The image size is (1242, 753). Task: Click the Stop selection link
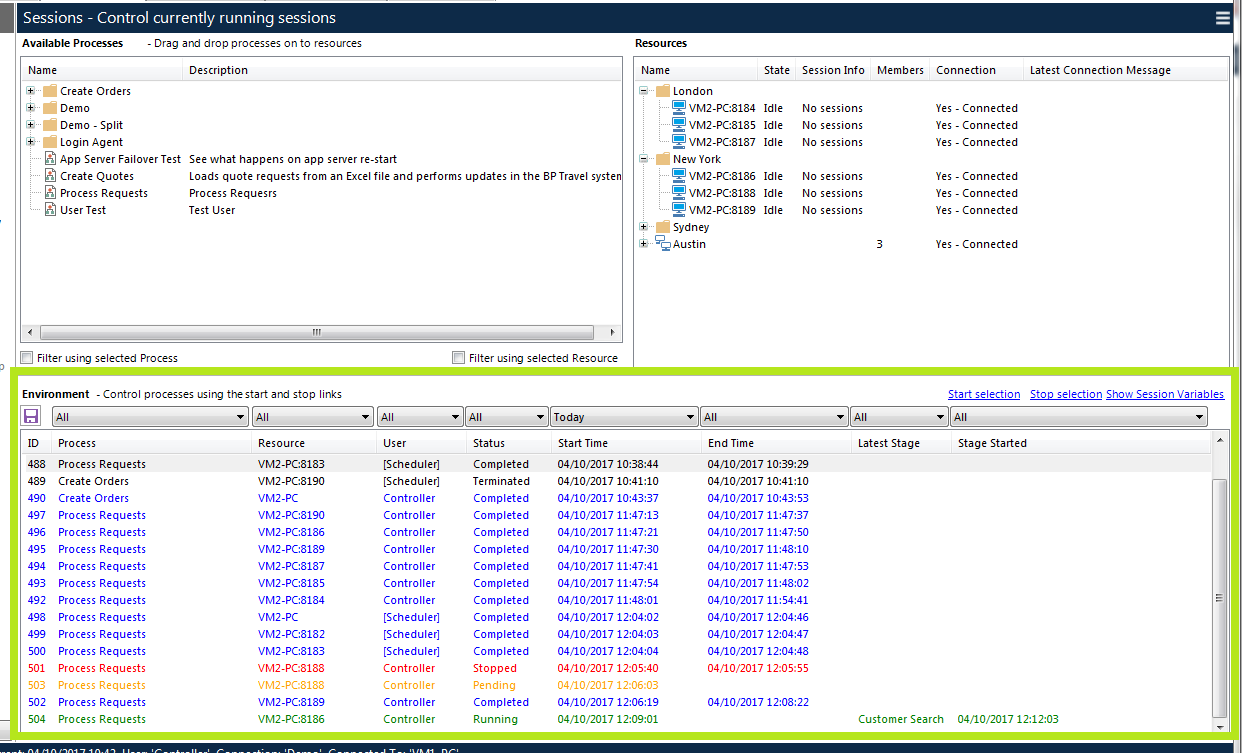[x=1066, y=394]
